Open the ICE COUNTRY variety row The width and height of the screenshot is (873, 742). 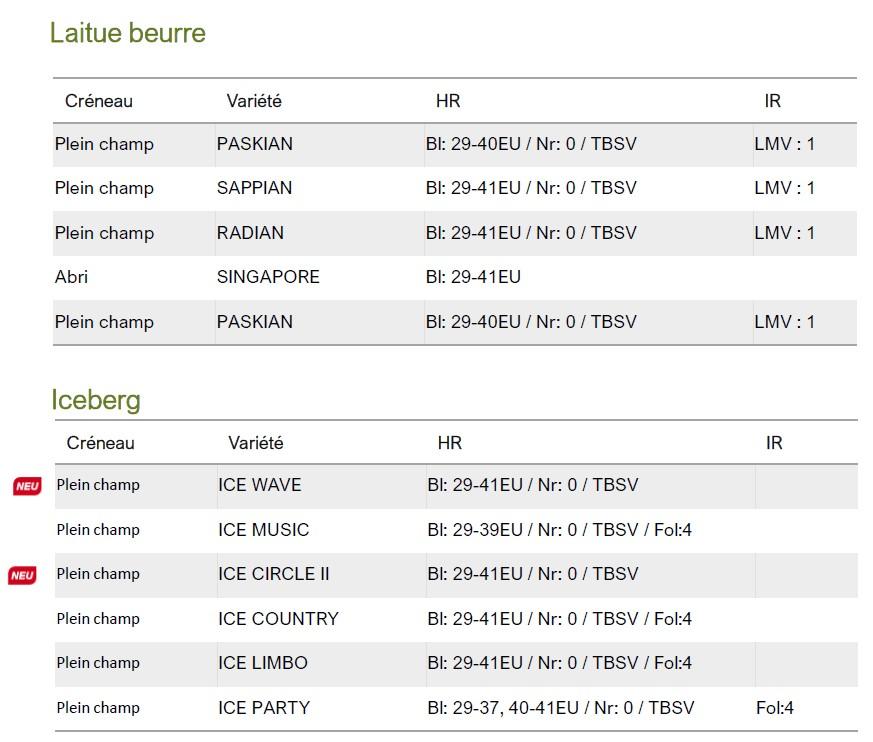point(456,618)
